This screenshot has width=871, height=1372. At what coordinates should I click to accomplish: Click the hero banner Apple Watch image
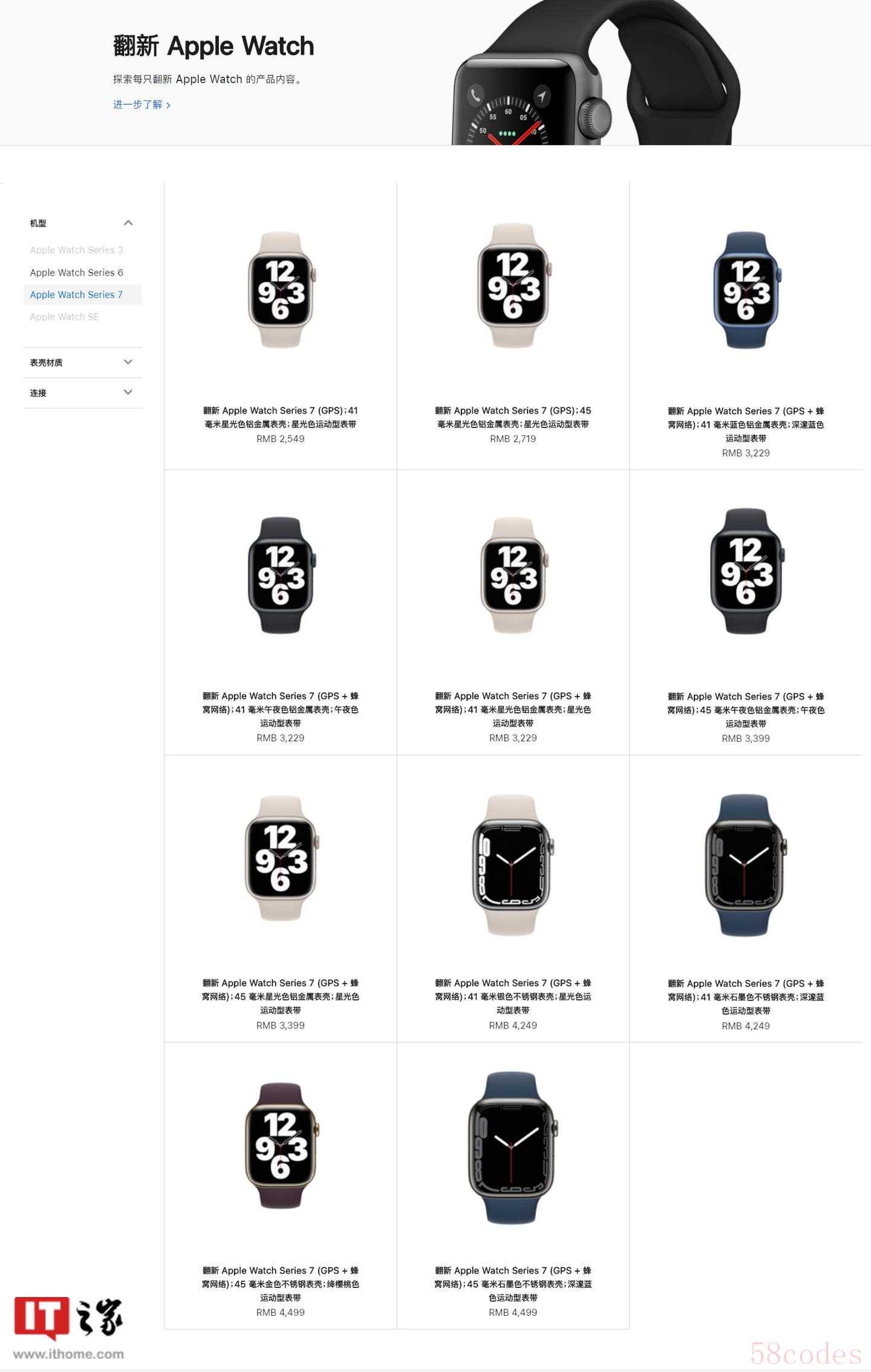pyautogui.click(x=596, y=73)
